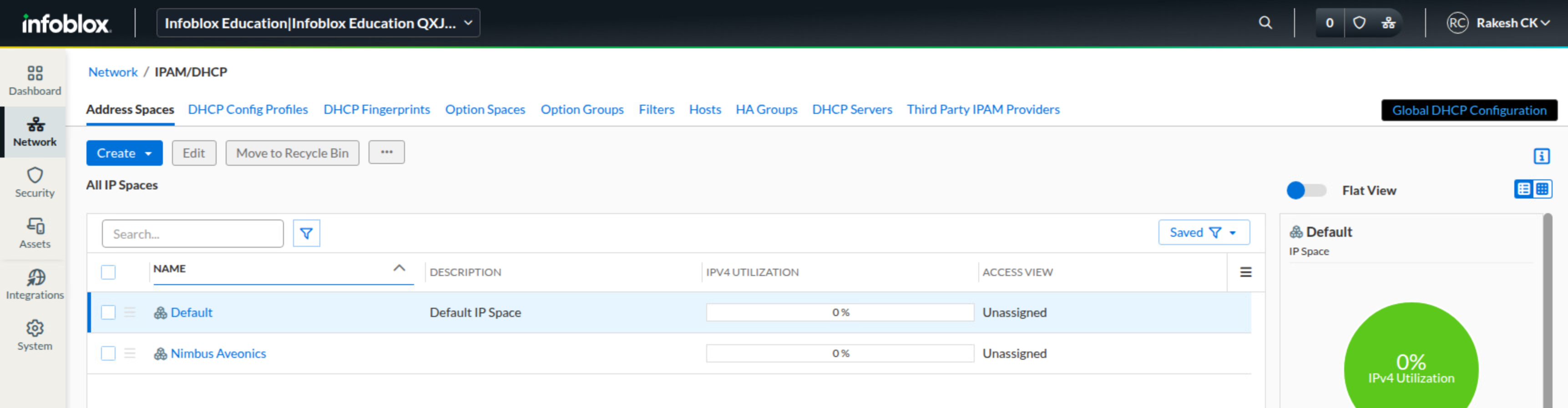Toggle the Flat View switch
1568x408 pixels.
click(1306, 191)
